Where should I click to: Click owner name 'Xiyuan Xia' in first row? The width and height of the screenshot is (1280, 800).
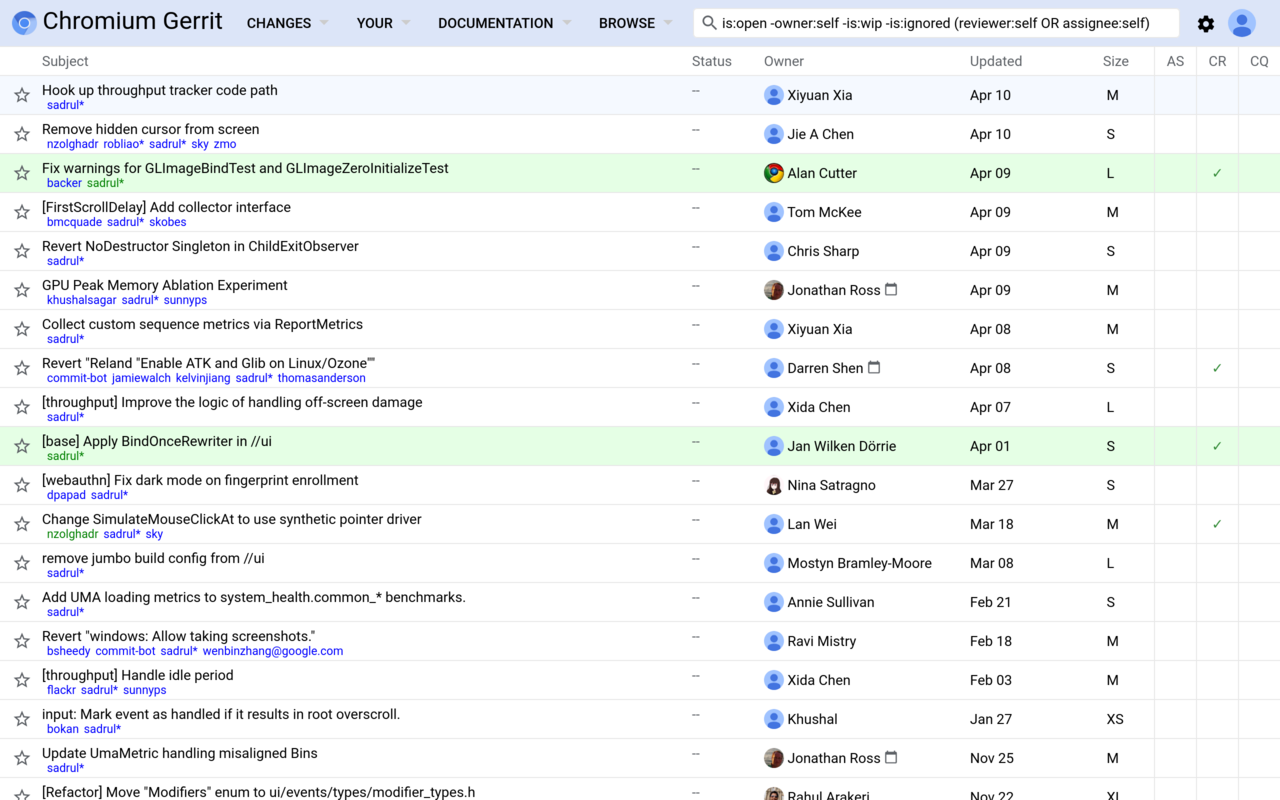pyautogui.click(x=819, y=95)
